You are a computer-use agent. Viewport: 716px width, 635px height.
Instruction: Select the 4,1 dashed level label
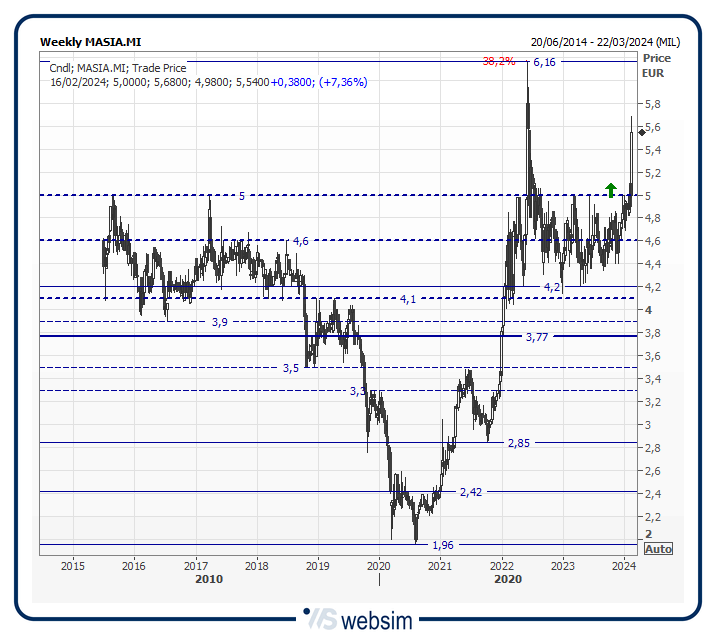tap(407, 299)
